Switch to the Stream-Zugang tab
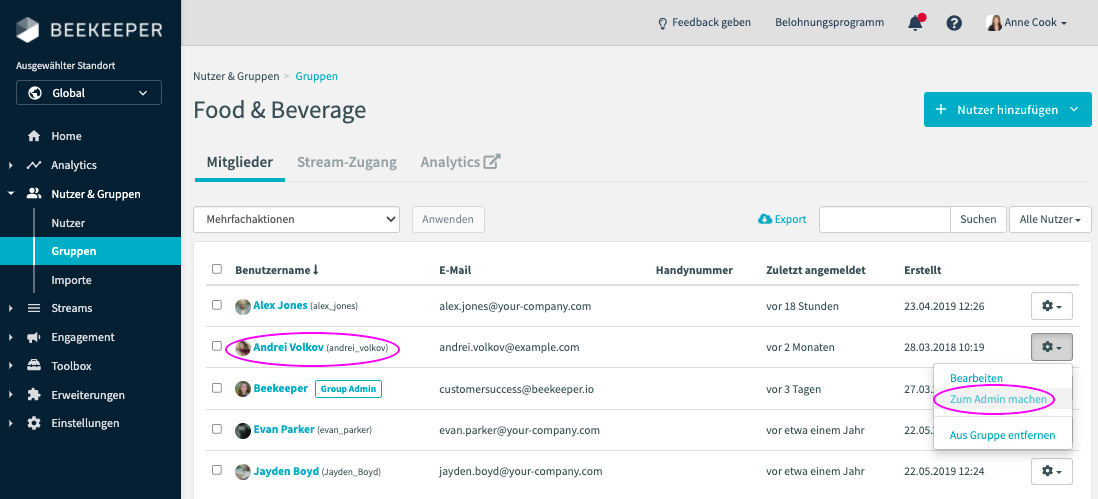This screenshot has width=1098, height=499. pyautogui.click(x=347, y=162)
